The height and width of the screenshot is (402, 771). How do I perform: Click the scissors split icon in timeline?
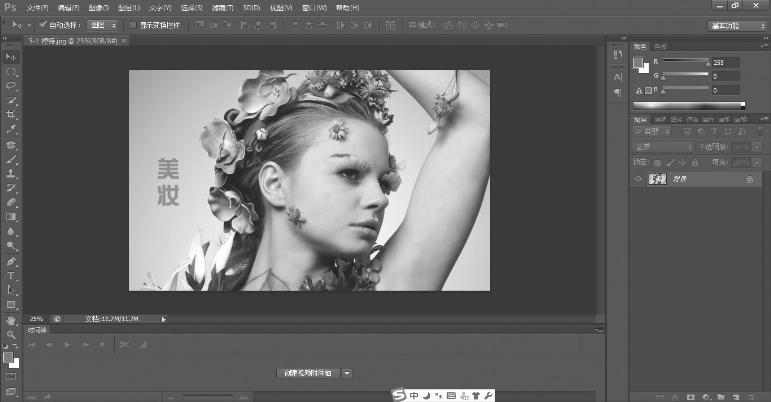124,344
